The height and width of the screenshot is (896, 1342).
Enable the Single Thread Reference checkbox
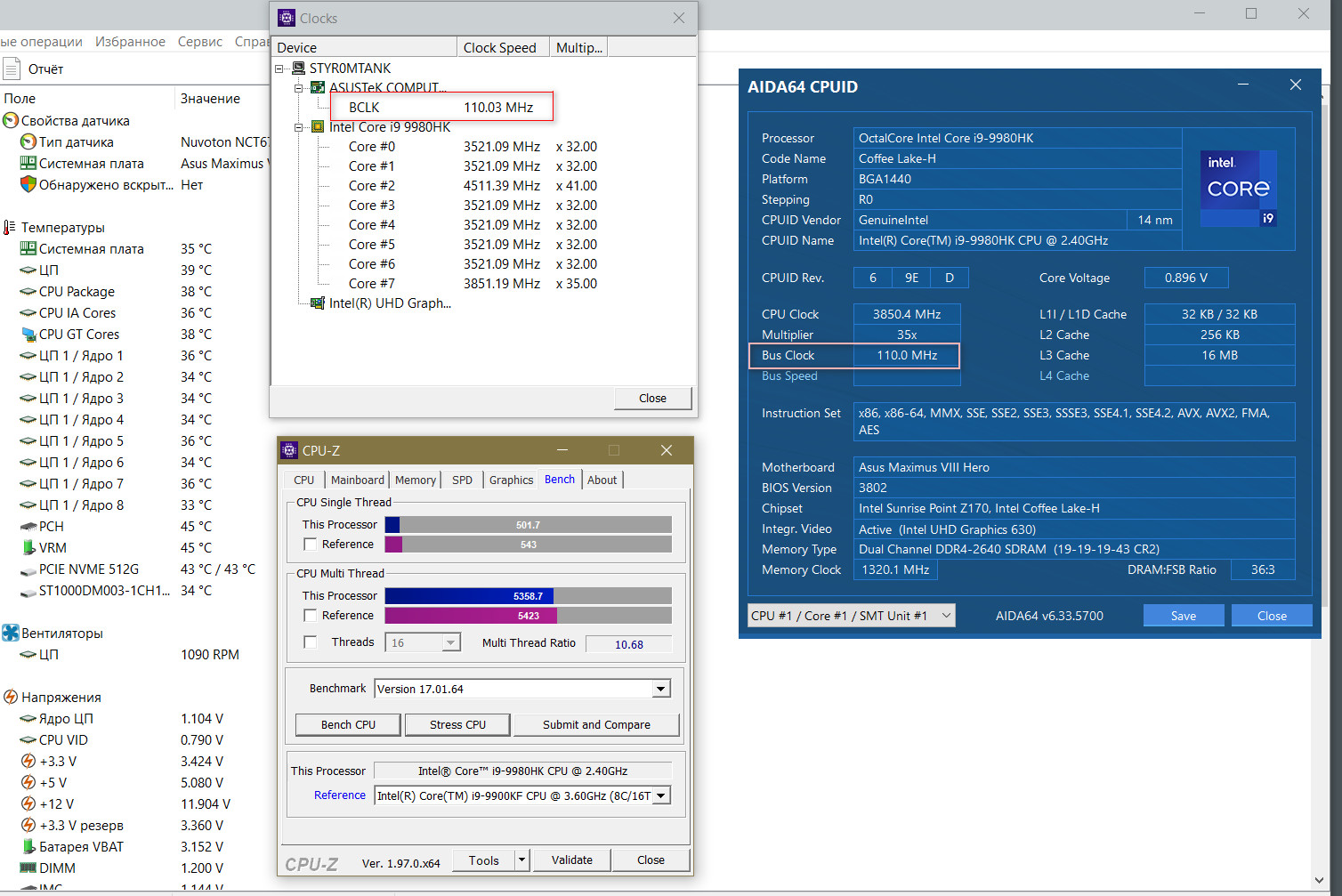point(311,544)
